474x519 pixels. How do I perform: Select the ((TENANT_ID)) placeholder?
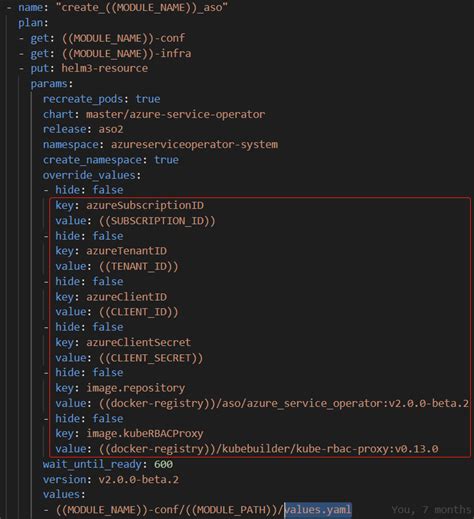click(x=139, y=266)
